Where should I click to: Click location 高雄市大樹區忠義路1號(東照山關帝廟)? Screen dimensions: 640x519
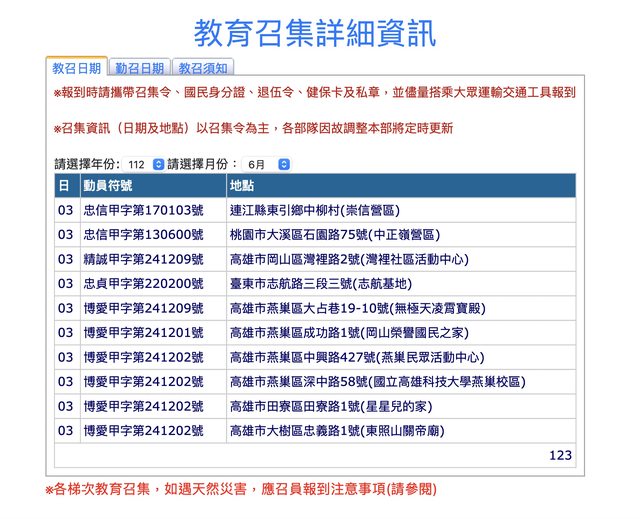337,431
